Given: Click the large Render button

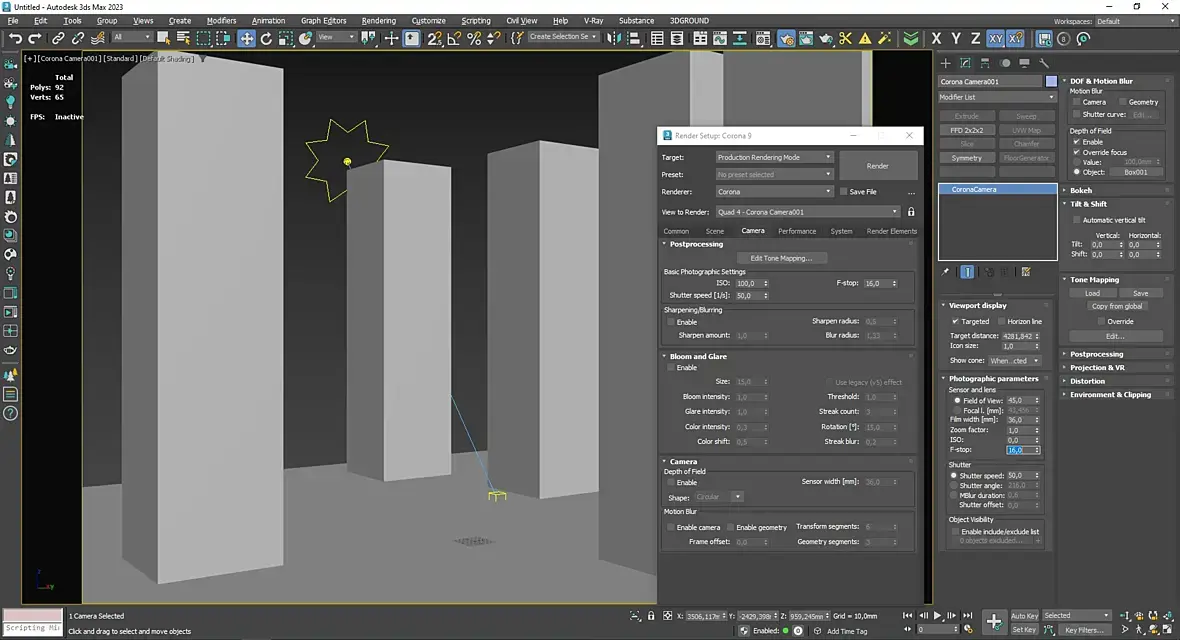Looking at the screenshot, I should [877, 166].
